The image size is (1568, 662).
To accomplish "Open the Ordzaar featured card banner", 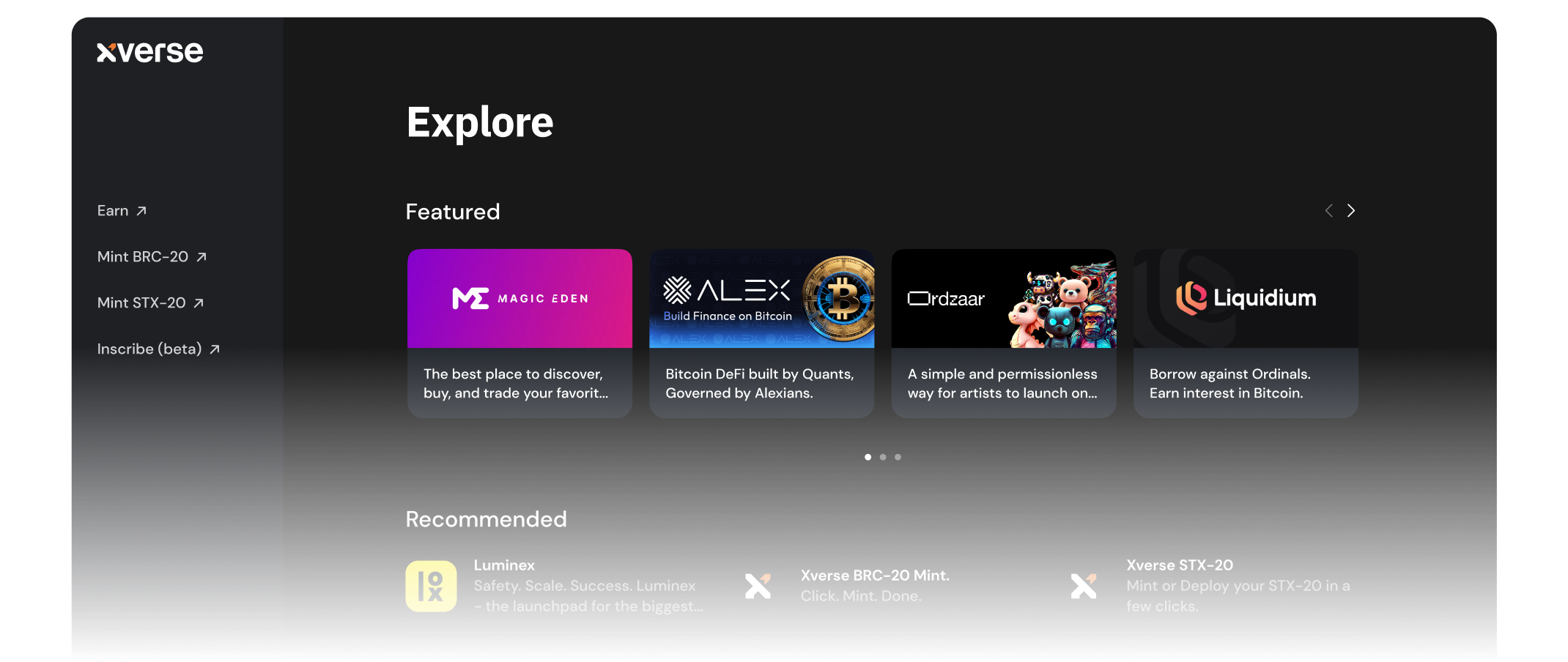I will click(1004, 298).
